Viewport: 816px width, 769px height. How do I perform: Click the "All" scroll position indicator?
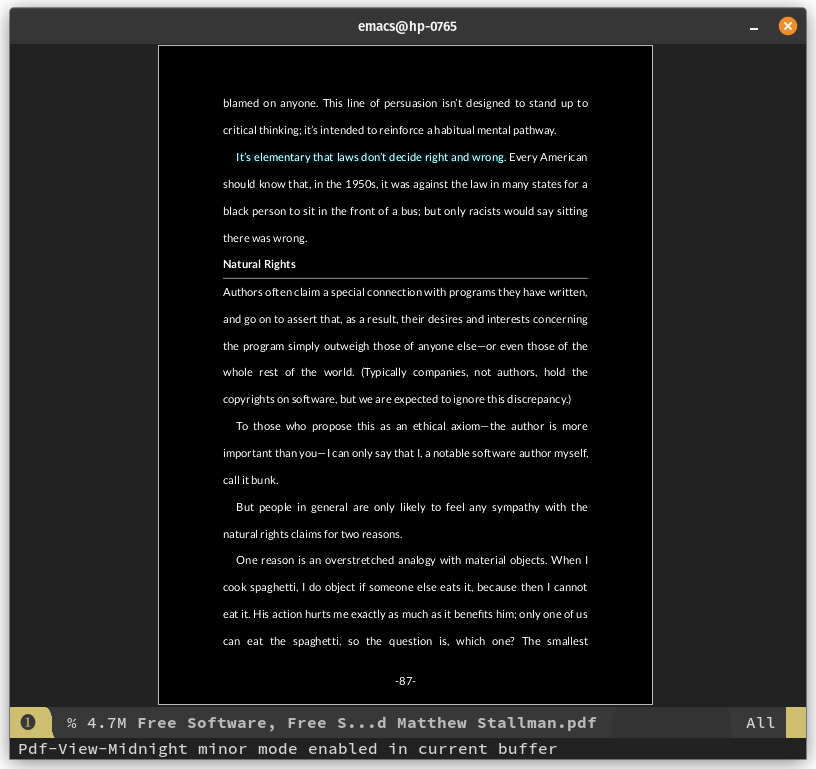[760, 722]
